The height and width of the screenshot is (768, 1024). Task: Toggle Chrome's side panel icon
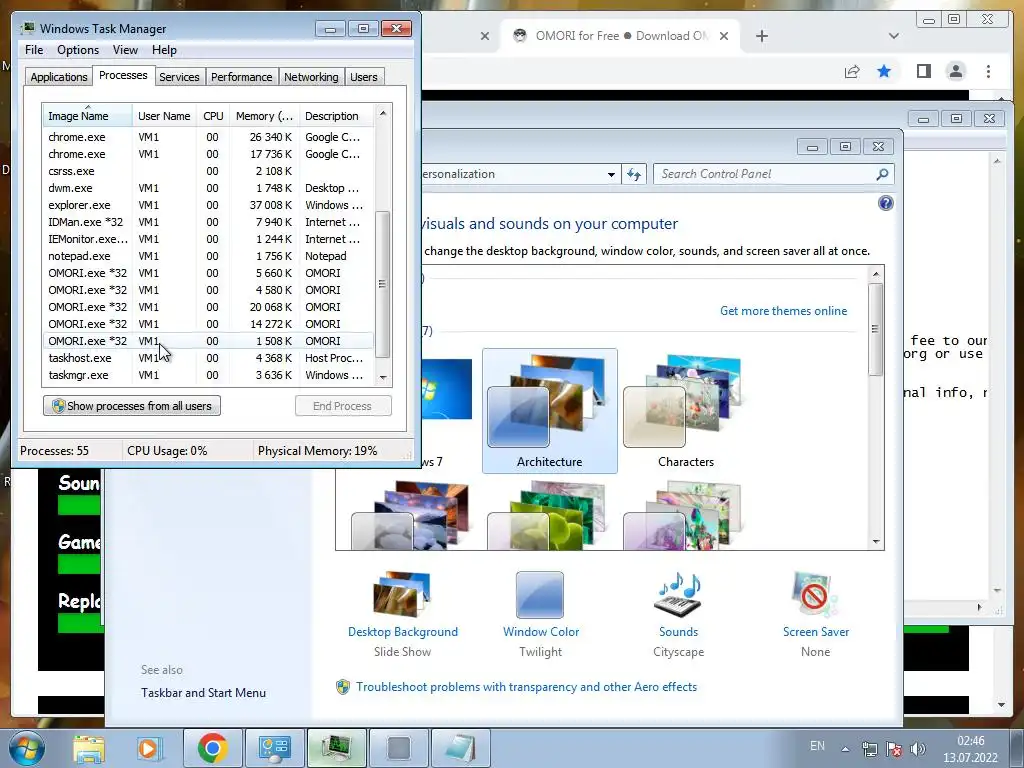(923, 71)
